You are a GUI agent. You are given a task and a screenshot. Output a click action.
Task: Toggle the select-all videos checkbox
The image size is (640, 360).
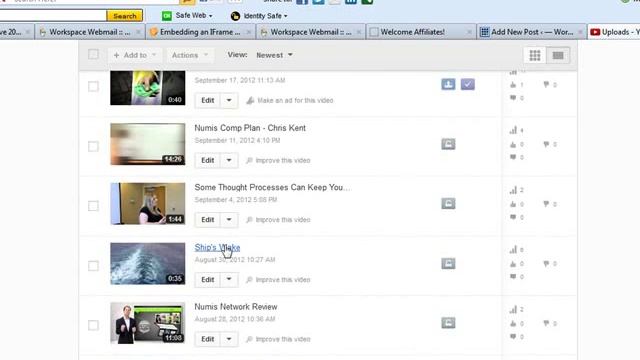tap(93, 54)
